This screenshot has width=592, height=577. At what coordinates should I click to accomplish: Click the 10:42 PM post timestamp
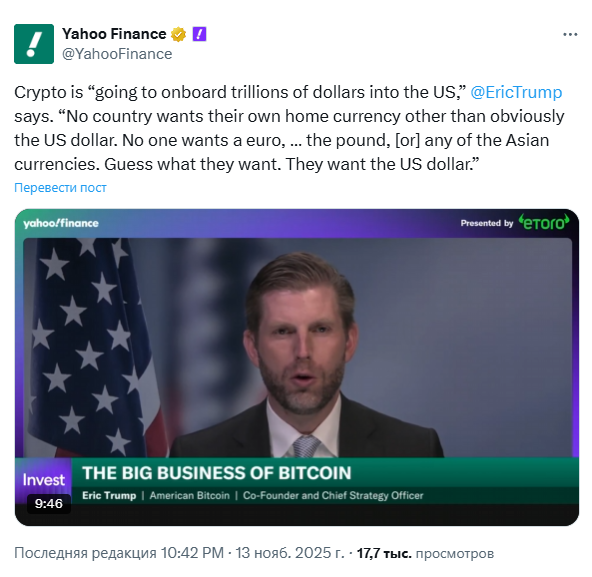pyautogui.click(x=192, y=553)
